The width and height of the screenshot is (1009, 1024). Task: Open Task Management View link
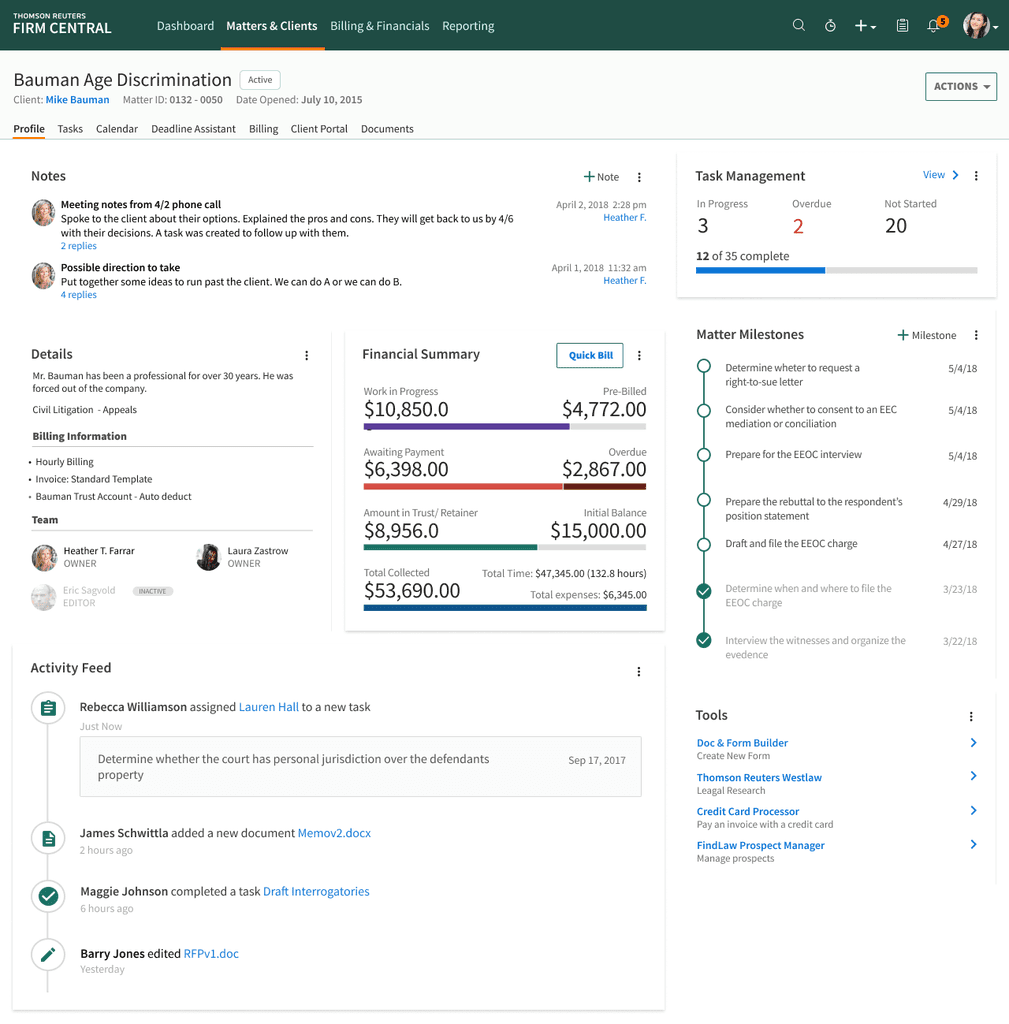pyautogui.click(x=941, y=174)
